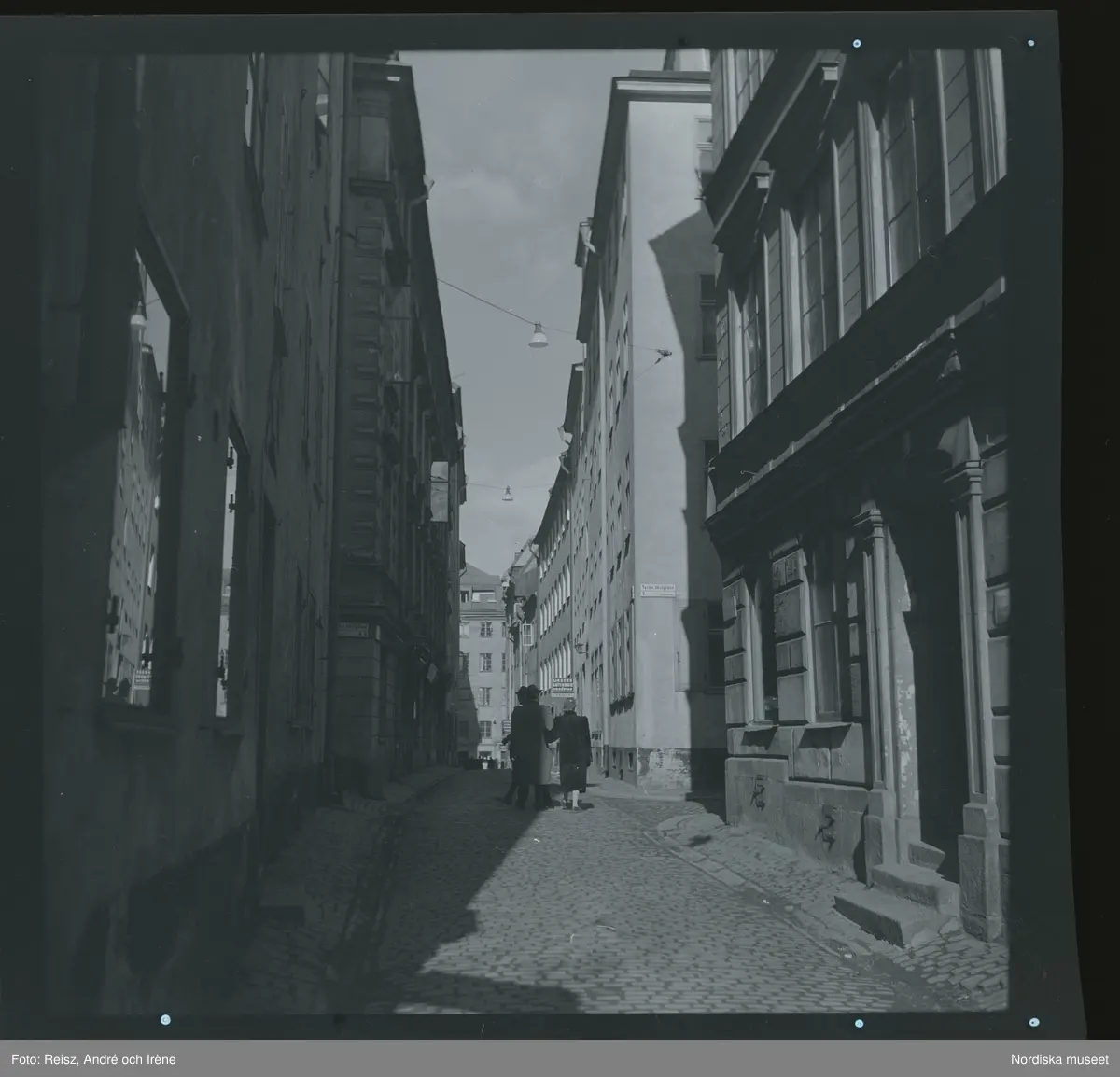Select the smaller distant hanging street lamp

click(x=508, y=494)
